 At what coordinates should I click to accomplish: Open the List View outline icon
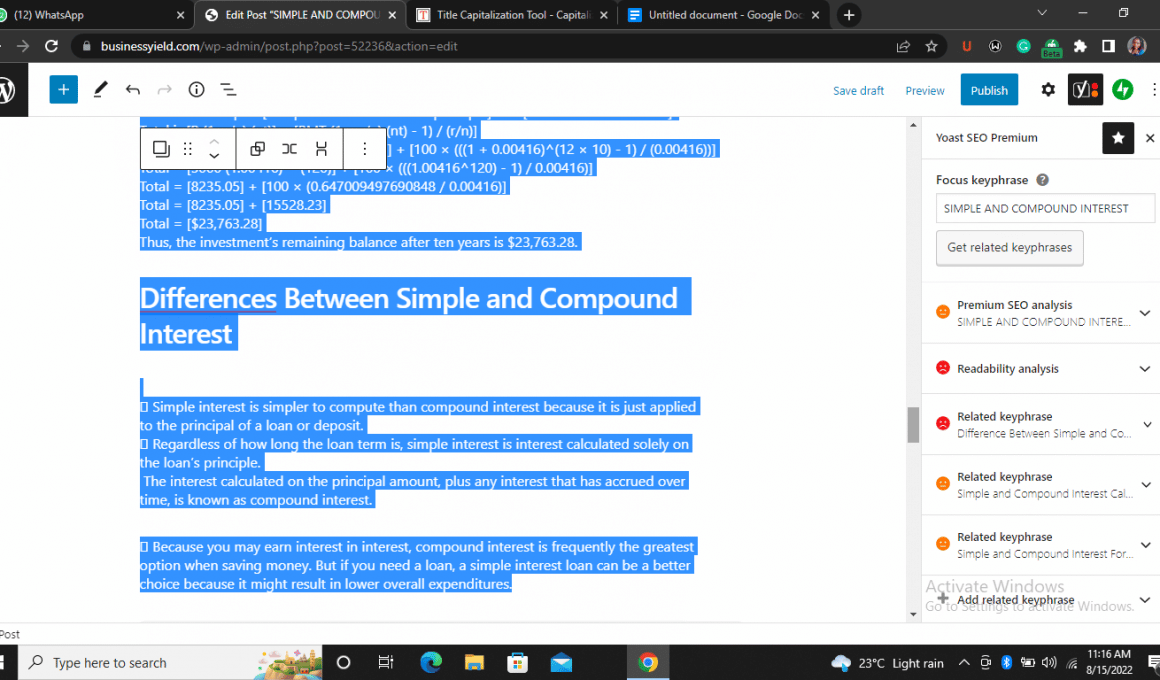[x=228, y=90]
